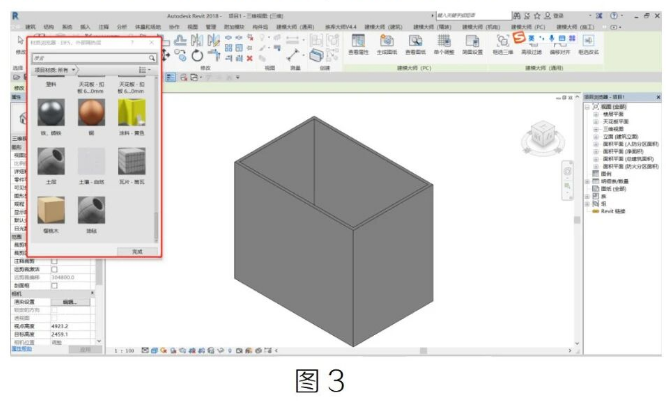This screenshot has width=666, height=401.
Task: Click the help question icon in title bar
Action: click(614, 16)
